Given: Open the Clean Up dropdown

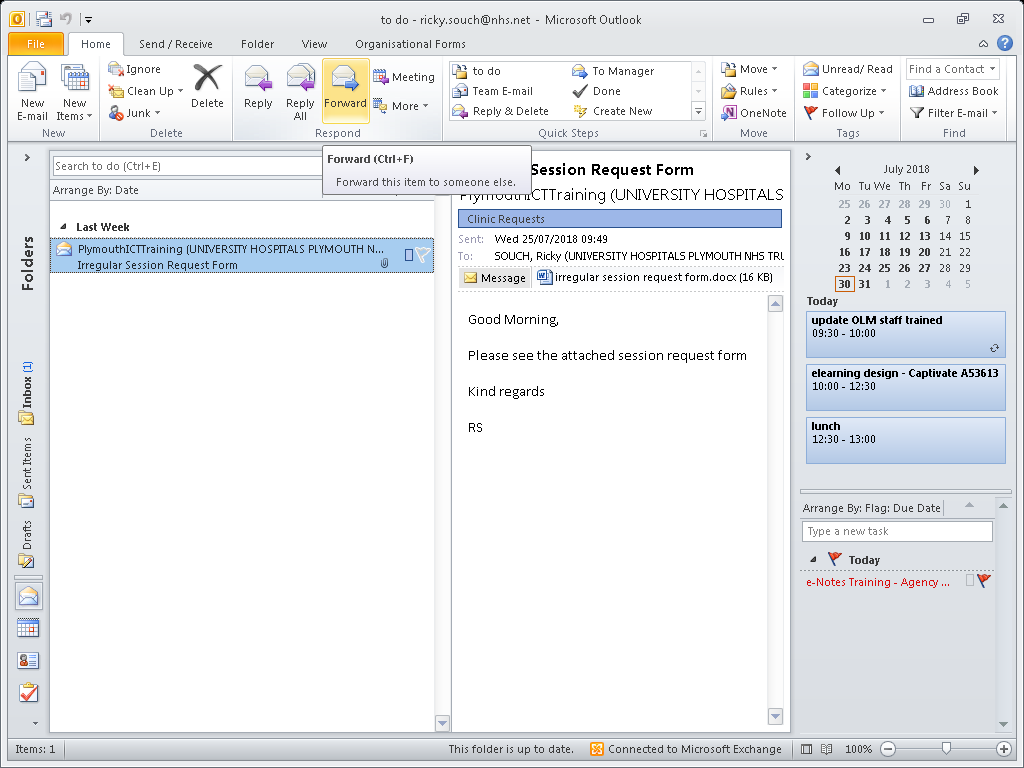Looking at the screenshot, I should coord(146,91).
